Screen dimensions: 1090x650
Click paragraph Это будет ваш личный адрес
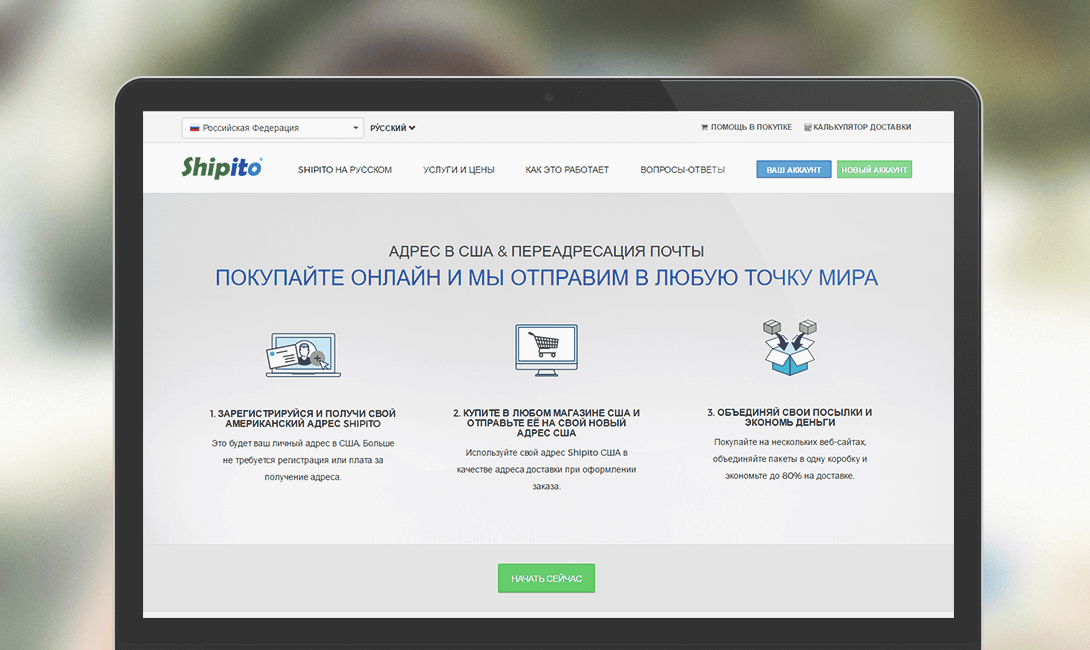coord(303,460)
